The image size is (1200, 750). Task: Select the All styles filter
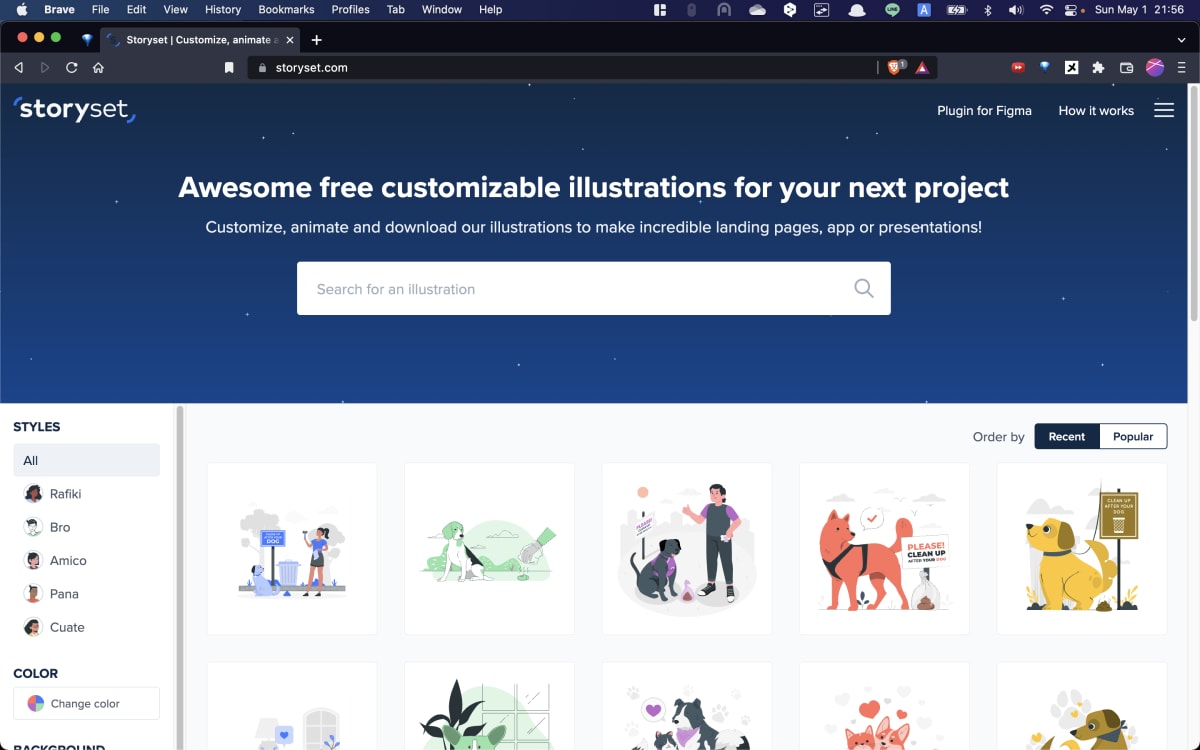pos(86,460)
